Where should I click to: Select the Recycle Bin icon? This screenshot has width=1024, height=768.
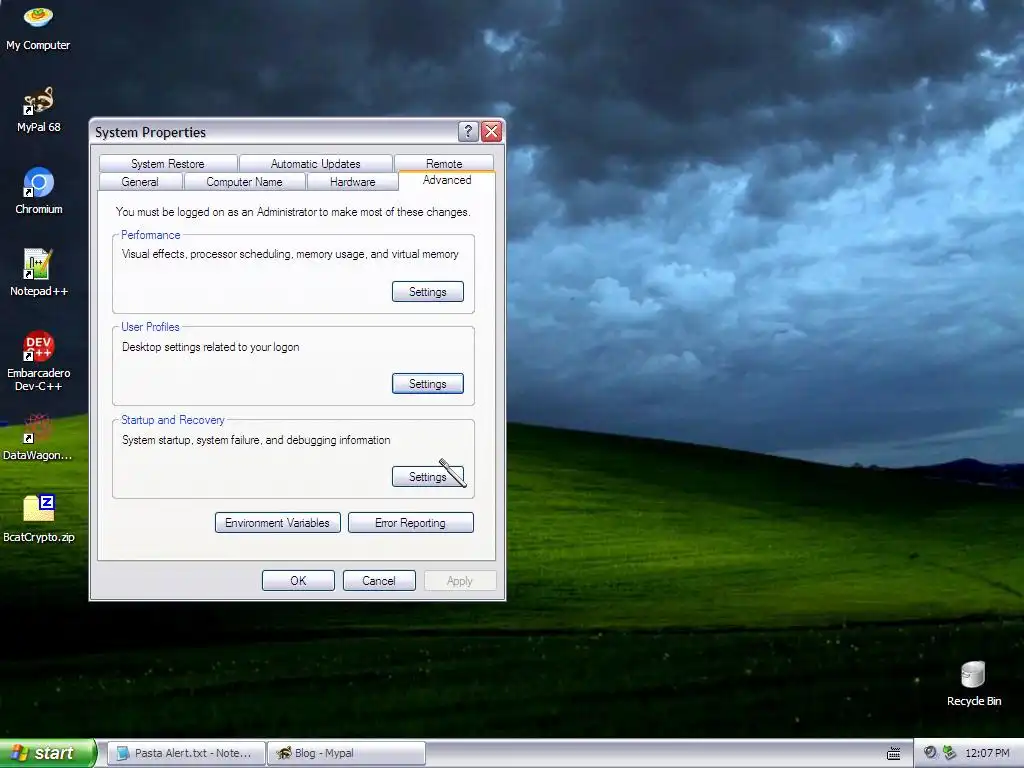(x=973, y=684)
